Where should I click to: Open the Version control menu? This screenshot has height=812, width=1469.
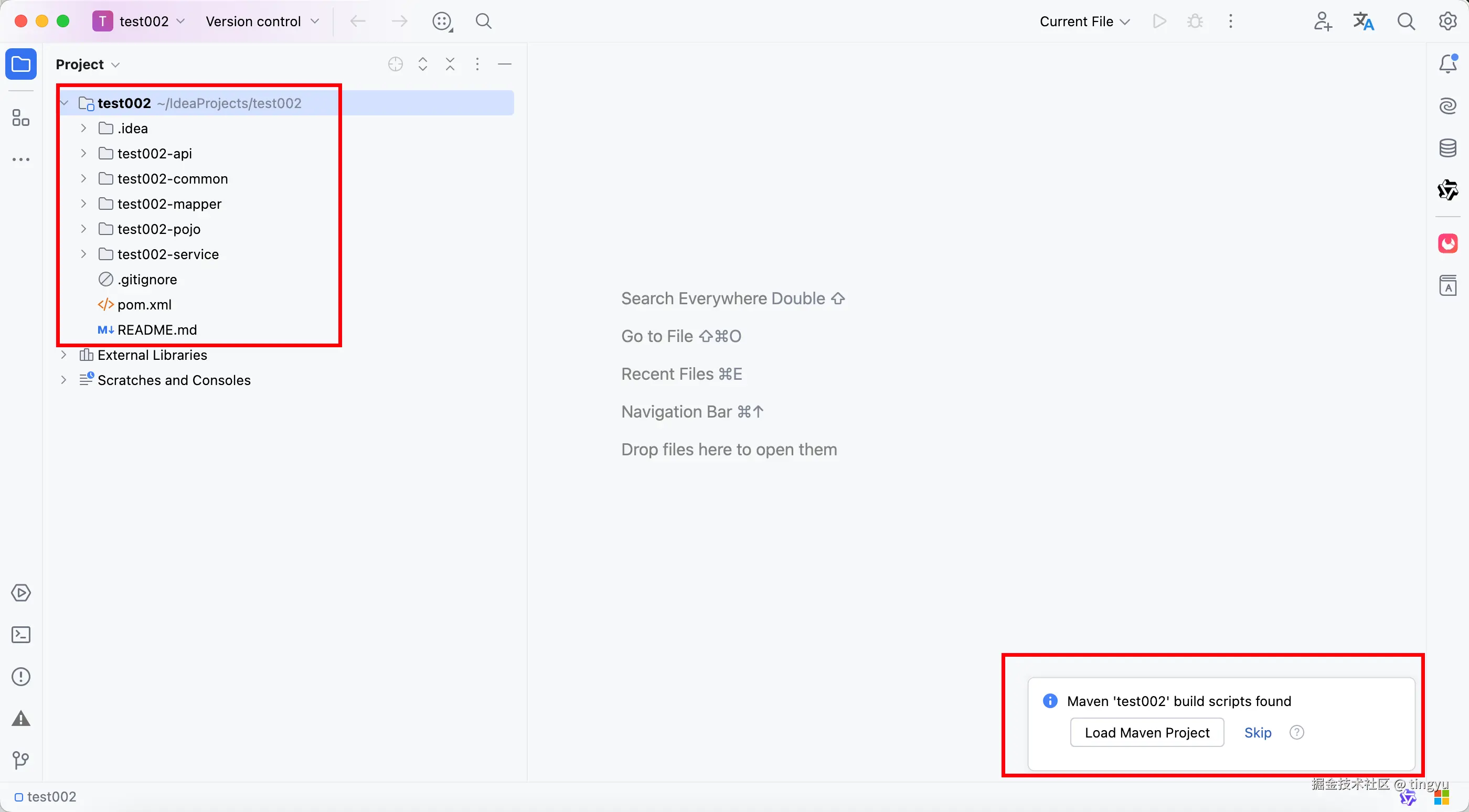click(x=262, y=22)
